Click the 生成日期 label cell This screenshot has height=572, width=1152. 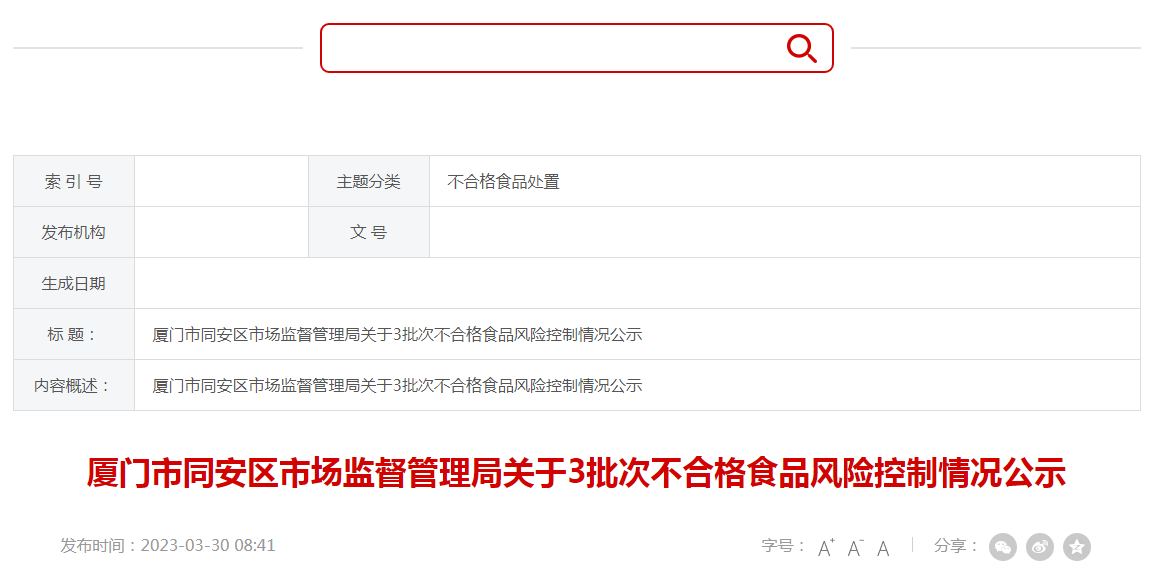point(73,283)
